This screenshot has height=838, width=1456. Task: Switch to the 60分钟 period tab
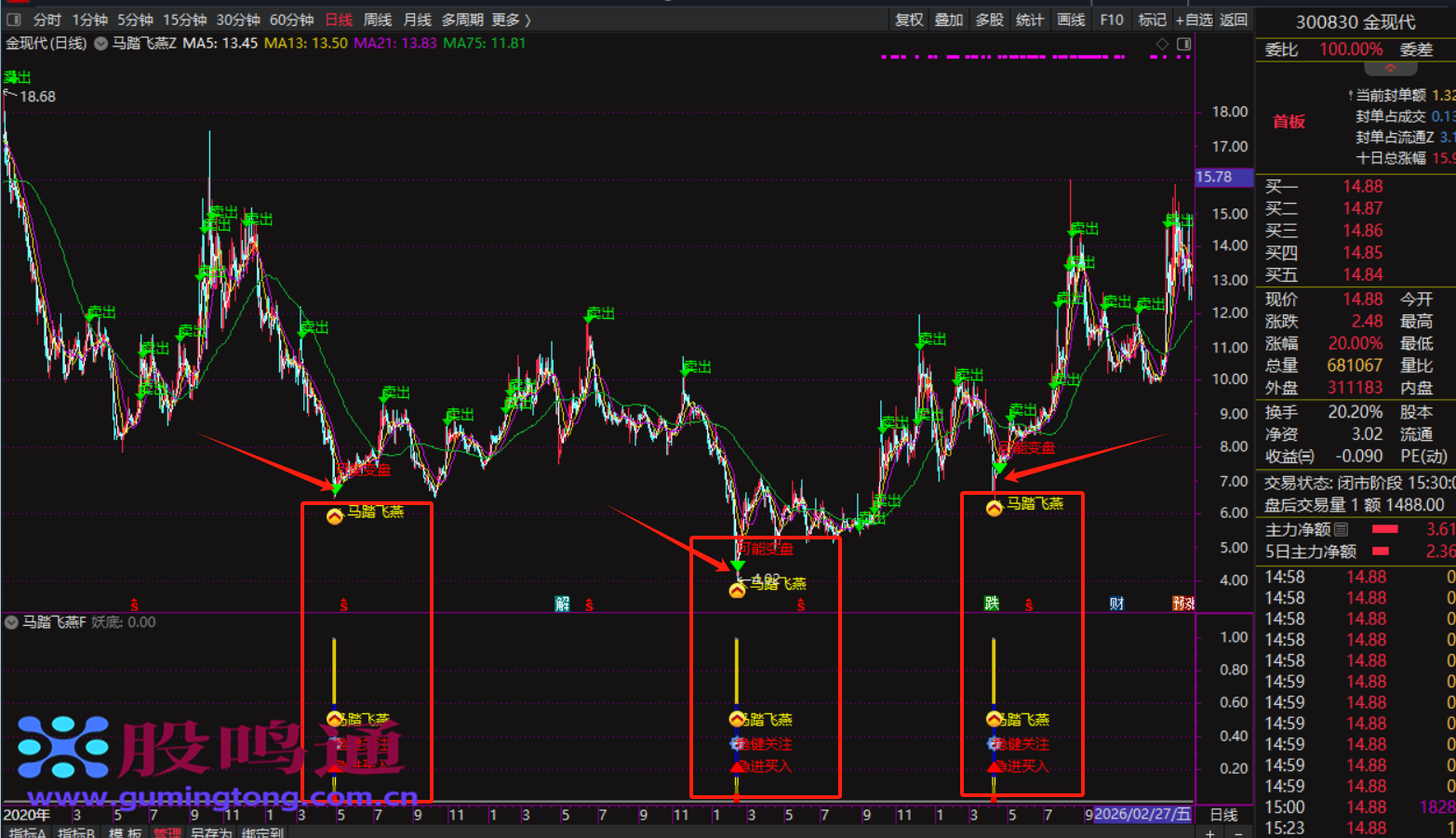[291, 20]
